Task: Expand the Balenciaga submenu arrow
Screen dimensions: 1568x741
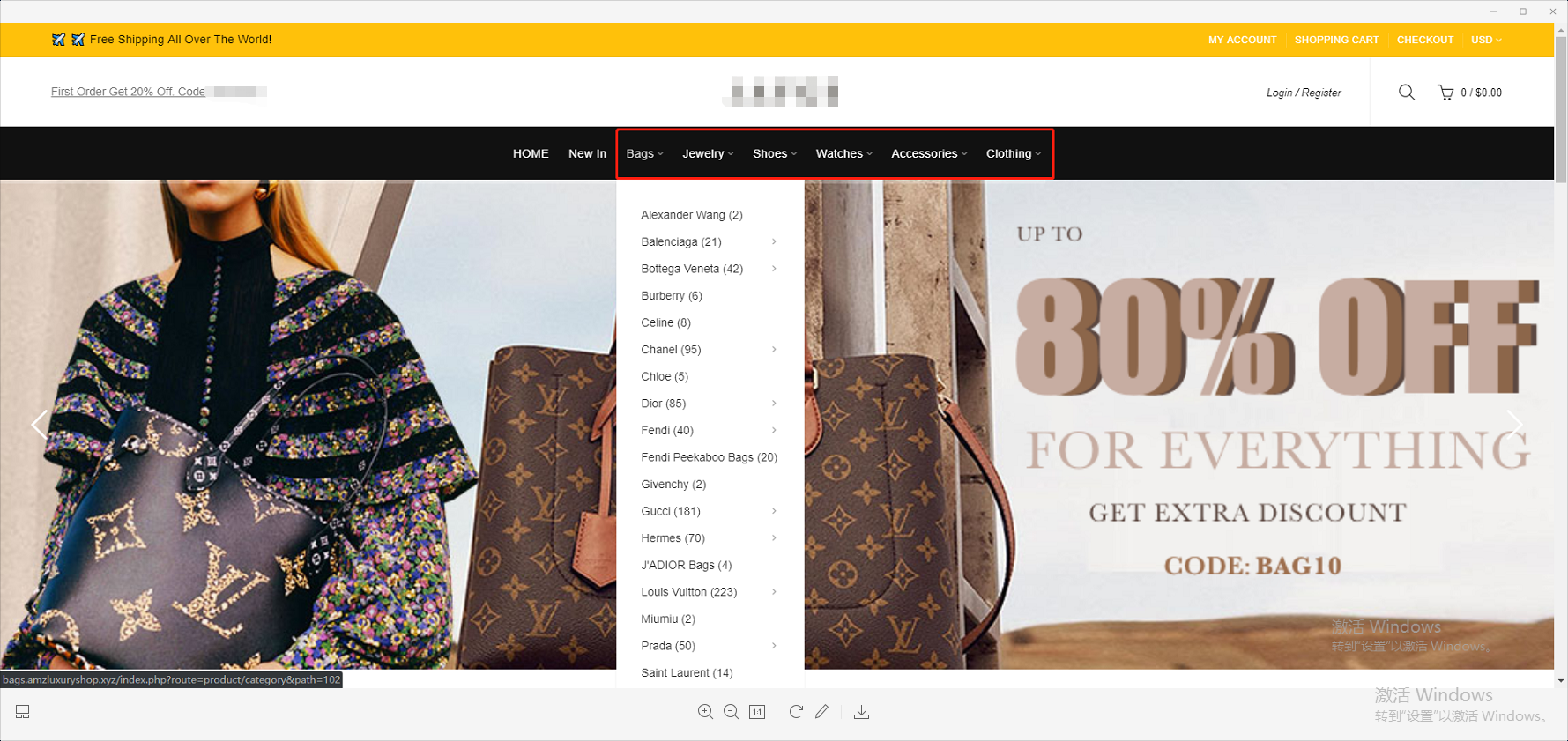Action: click(774, 241)
